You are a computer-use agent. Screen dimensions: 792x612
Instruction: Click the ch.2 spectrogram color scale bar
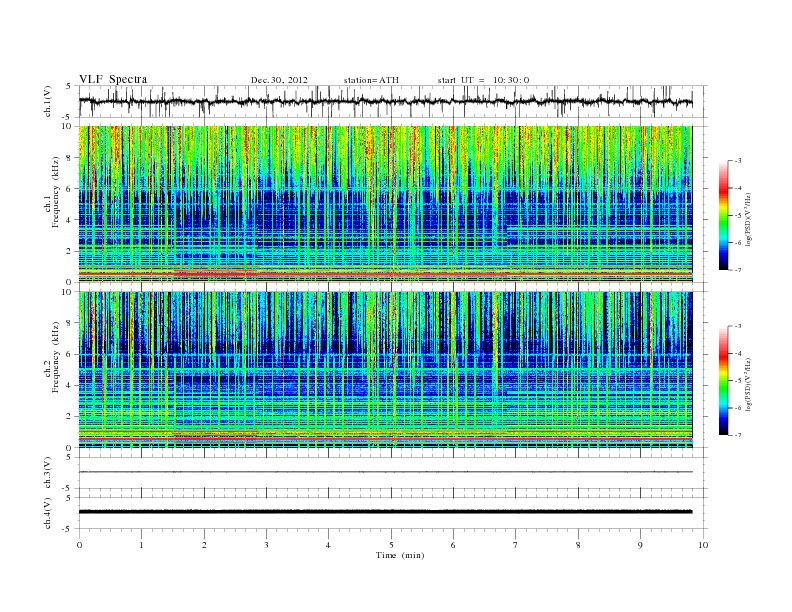click(x=724, y=380)
